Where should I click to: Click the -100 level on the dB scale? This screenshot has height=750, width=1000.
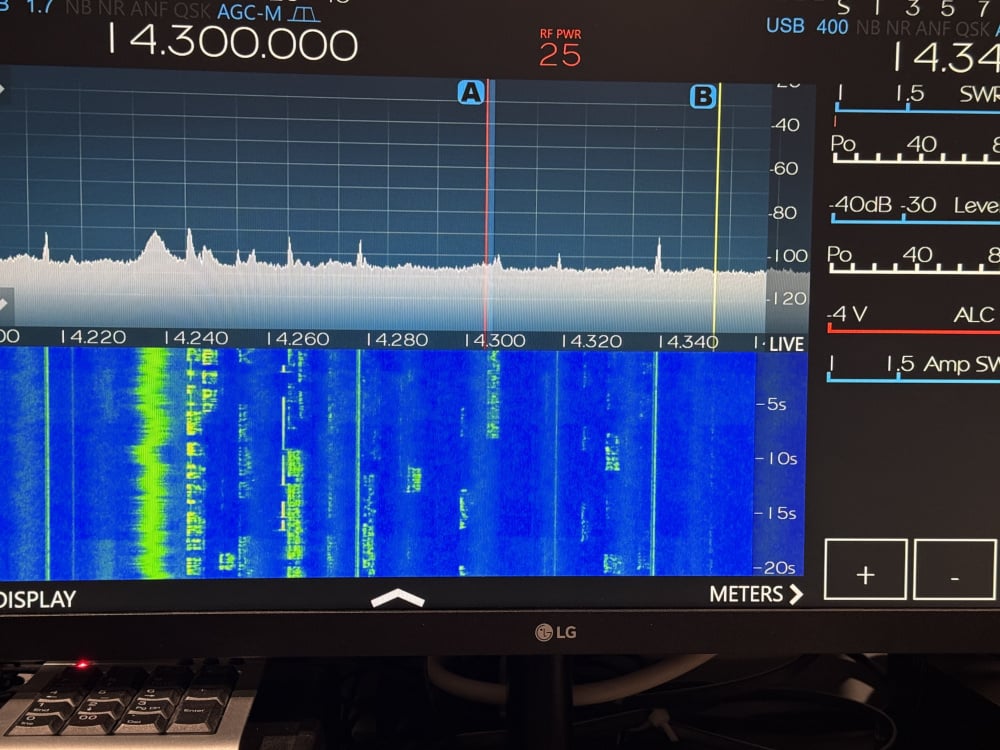(x=787, y=256)
